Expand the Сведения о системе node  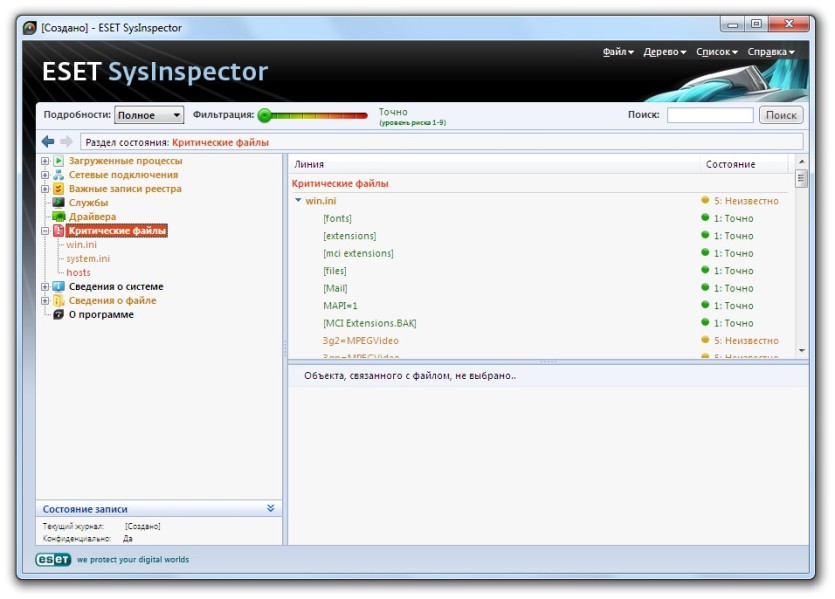(45, 286)
